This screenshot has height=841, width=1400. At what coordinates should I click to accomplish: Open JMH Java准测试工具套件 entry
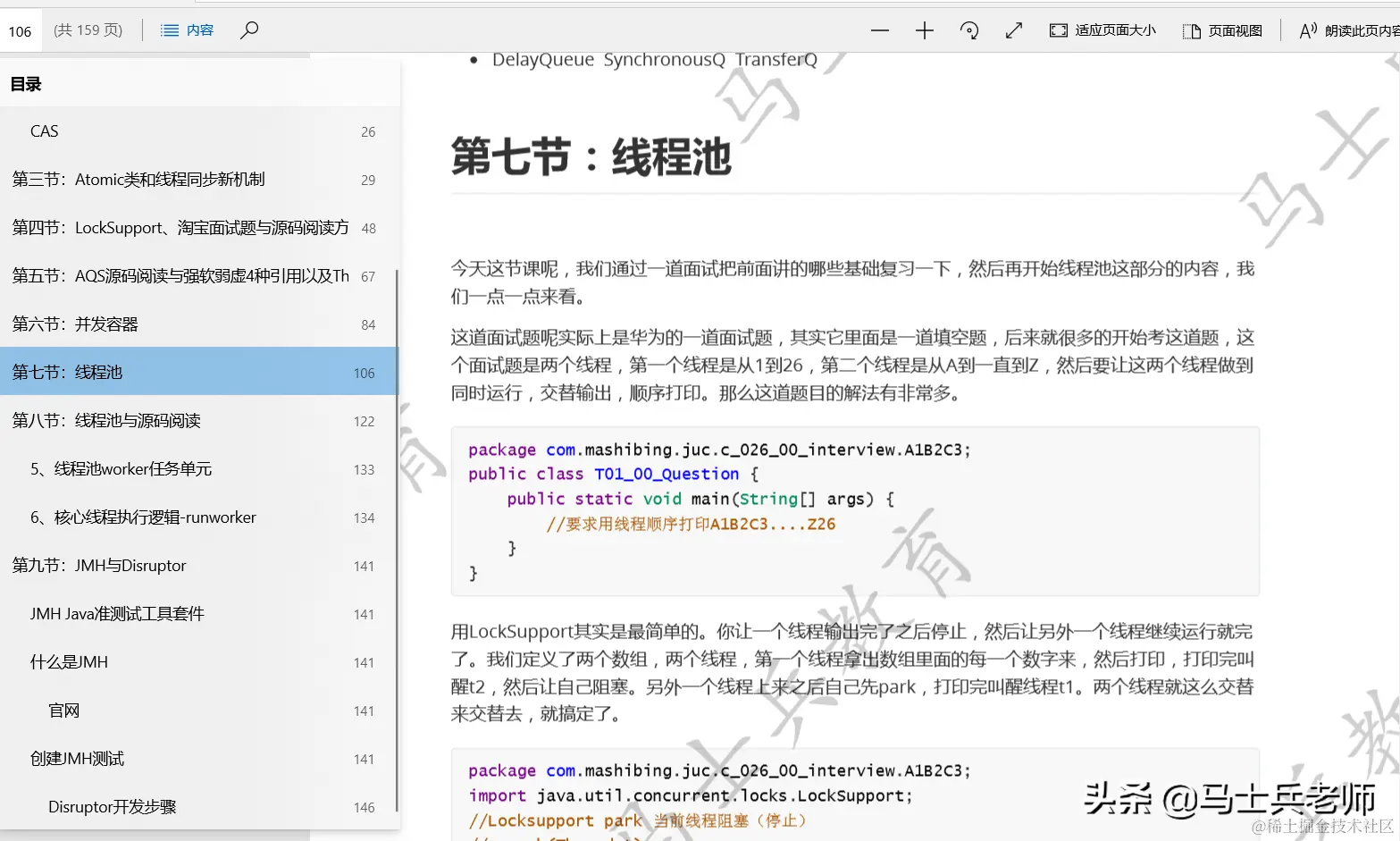click(200, 614)
